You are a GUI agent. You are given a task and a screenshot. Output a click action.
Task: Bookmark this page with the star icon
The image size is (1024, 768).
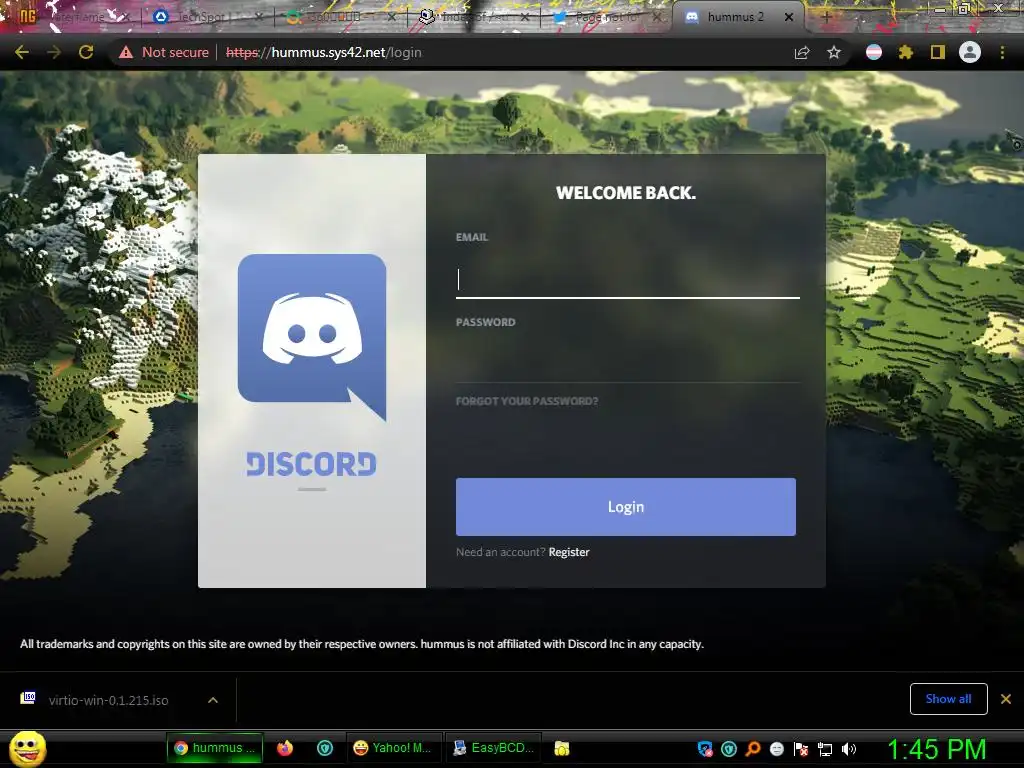[834, 52]
